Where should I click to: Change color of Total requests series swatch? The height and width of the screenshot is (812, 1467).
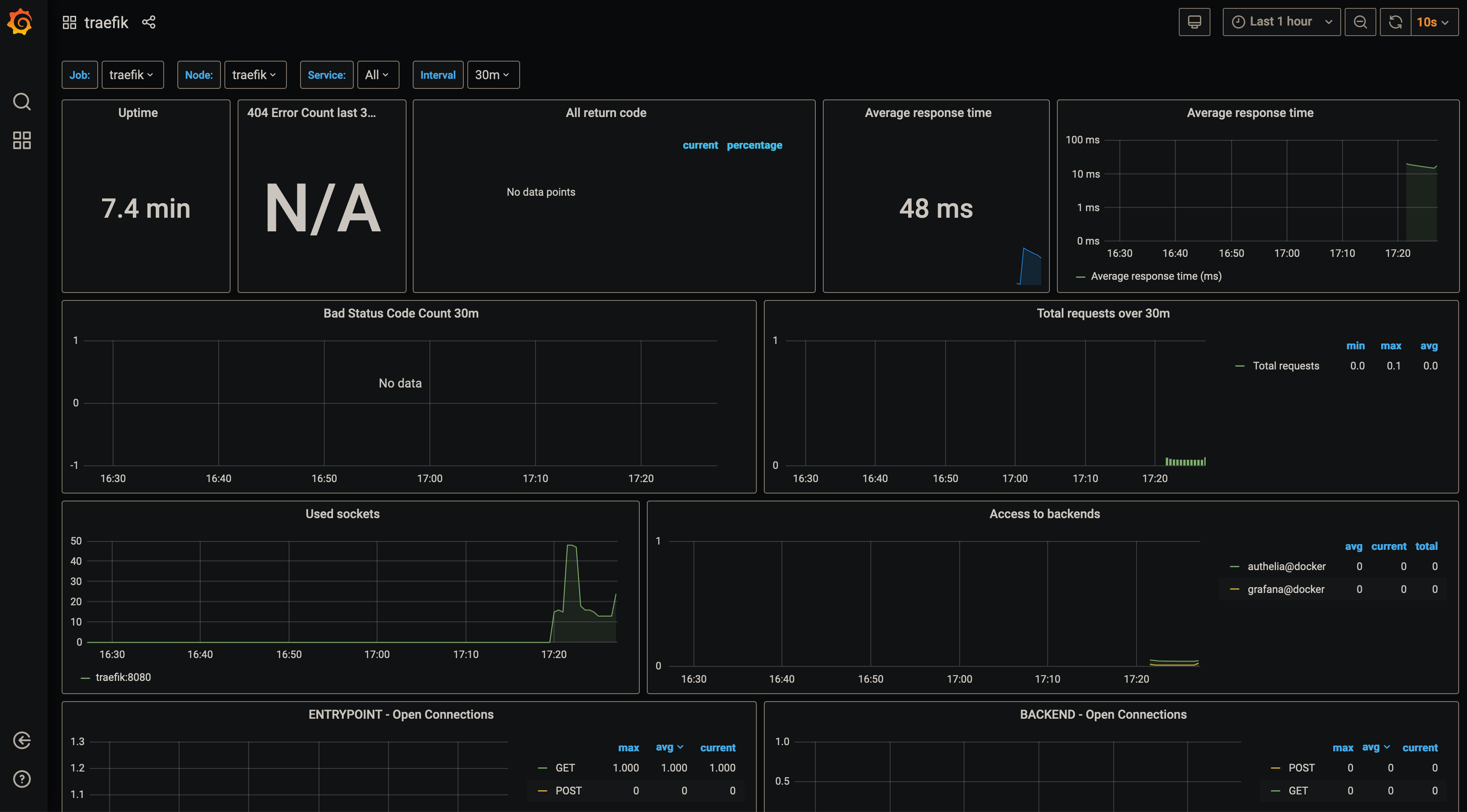(x=1239, y=366)
